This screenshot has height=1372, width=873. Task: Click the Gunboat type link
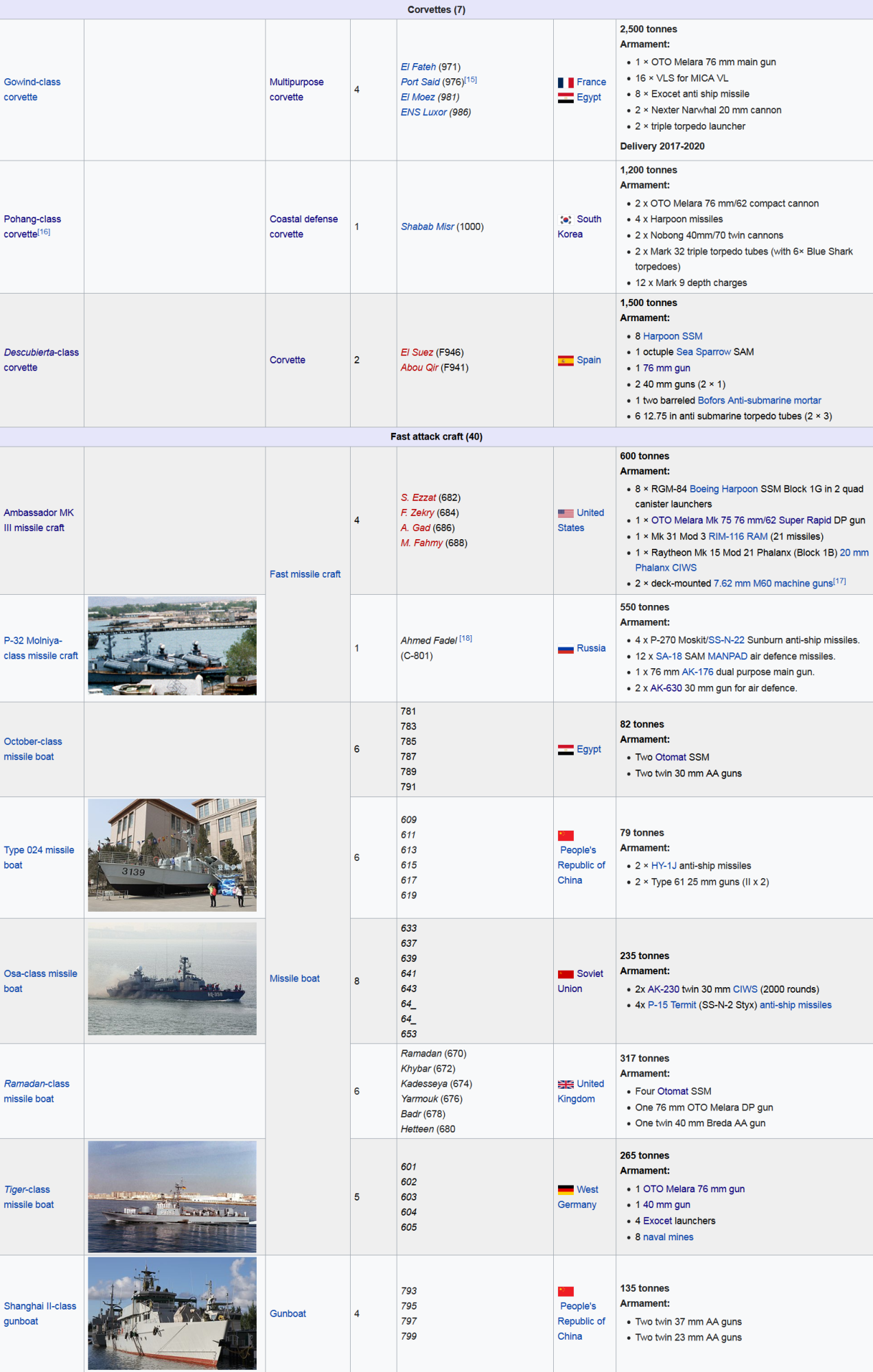pos(288,1314)
